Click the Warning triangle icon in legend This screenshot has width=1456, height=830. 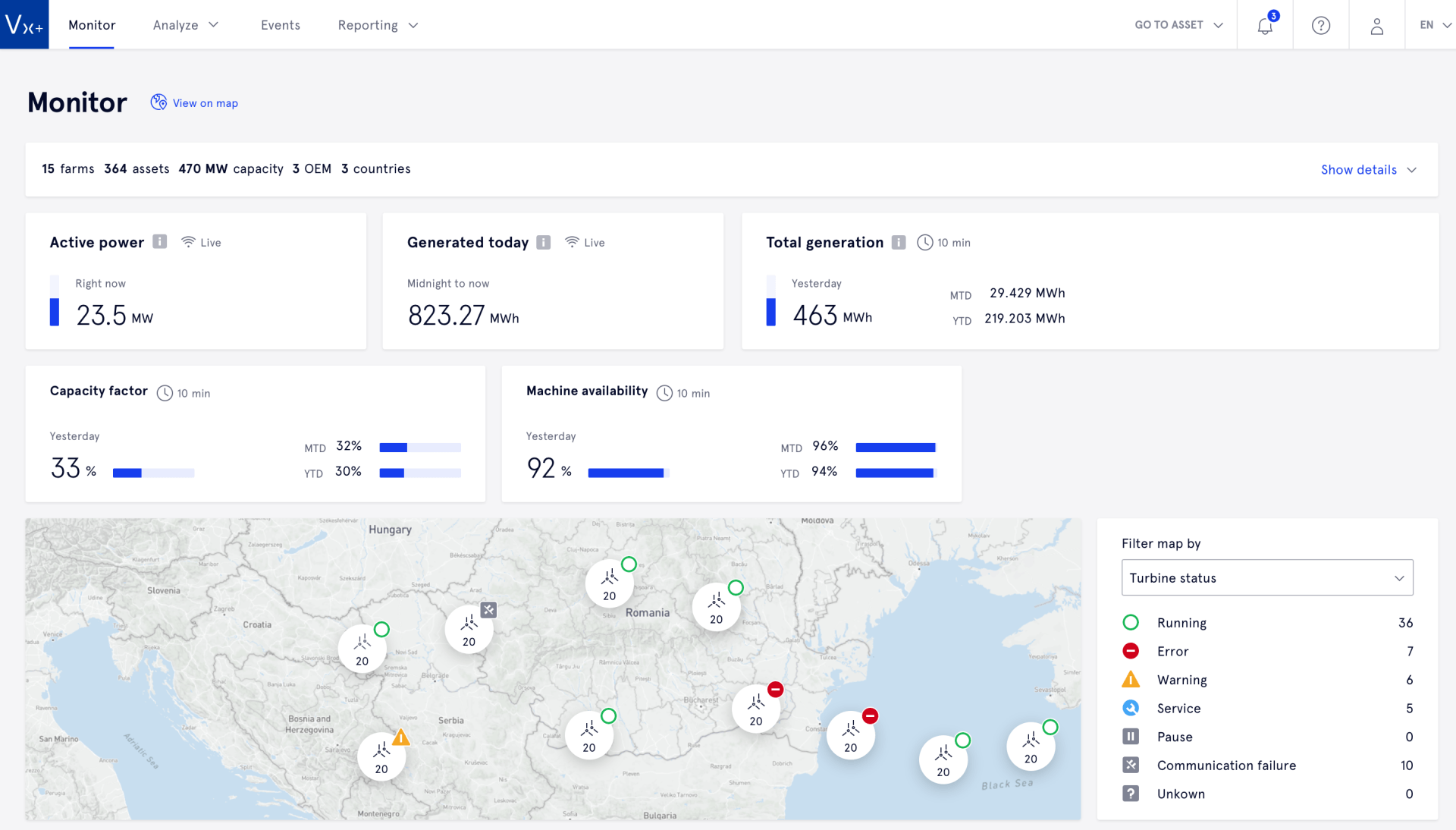pyautogui.click(x=1131, y=680)
